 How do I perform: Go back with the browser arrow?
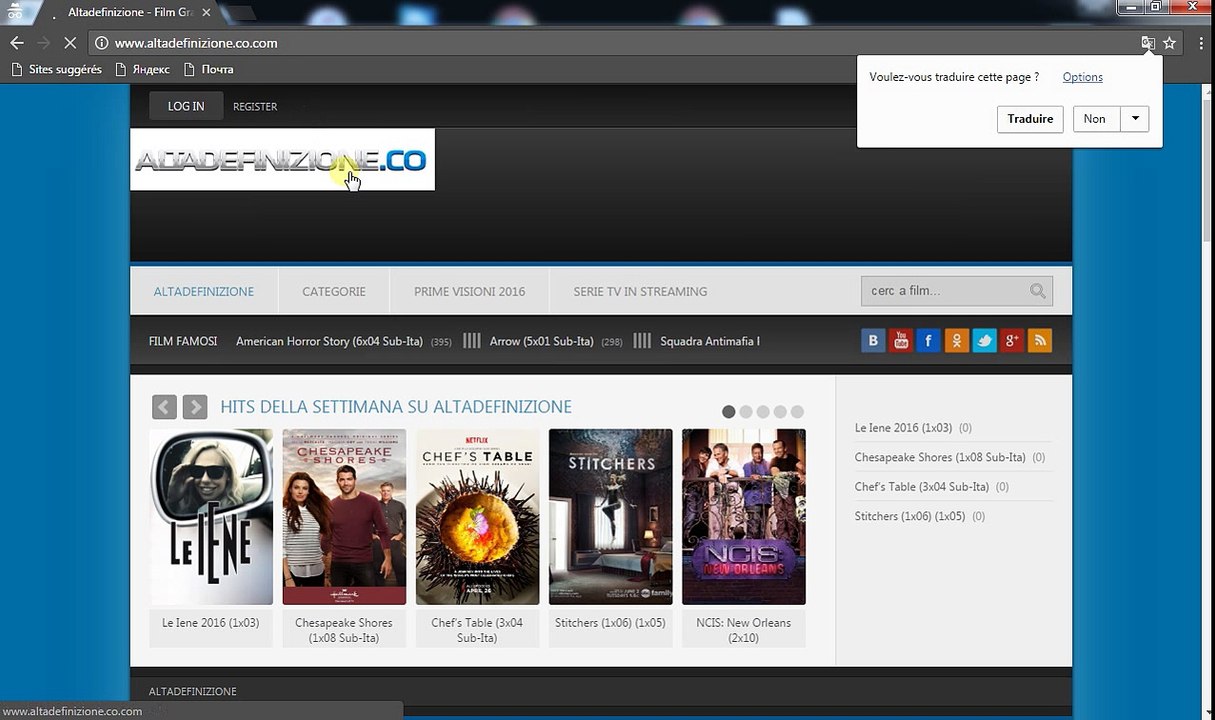click(16, 43)
